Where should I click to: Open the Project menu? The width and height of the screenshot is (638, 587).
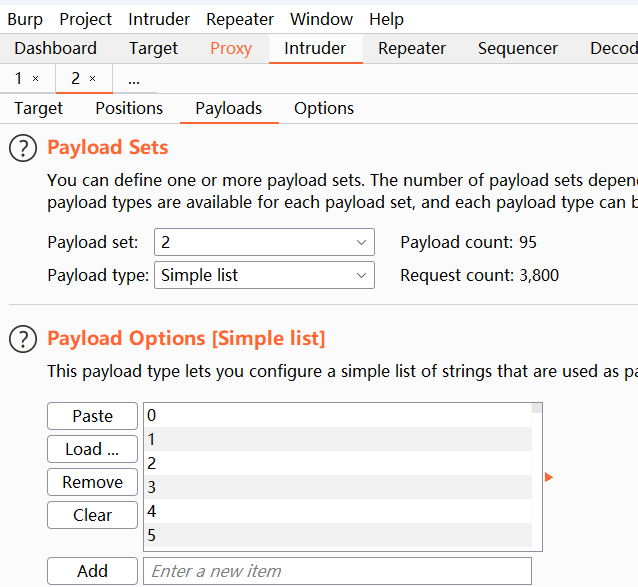pos(86,19)
